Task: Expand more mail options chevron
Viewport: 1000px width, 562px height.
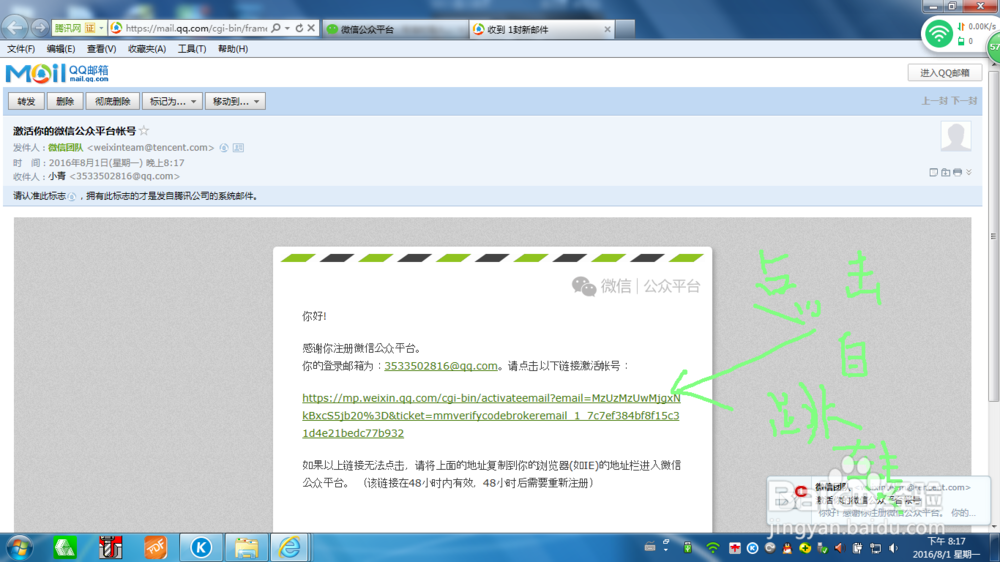Action: tap(969, 172)
